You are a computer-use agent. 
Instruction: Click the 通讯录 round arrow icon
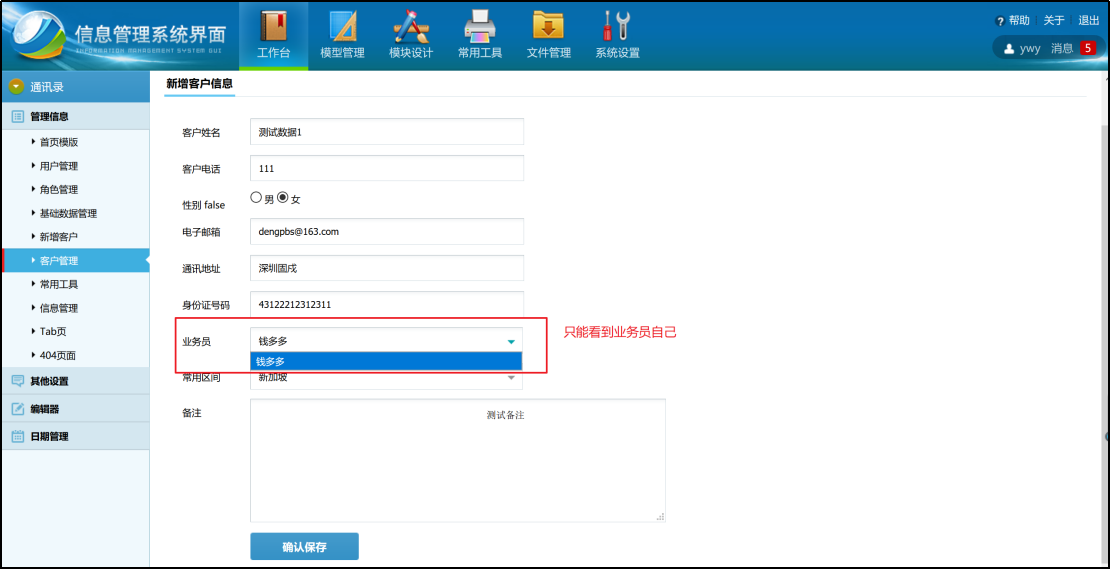coord(16,87)
